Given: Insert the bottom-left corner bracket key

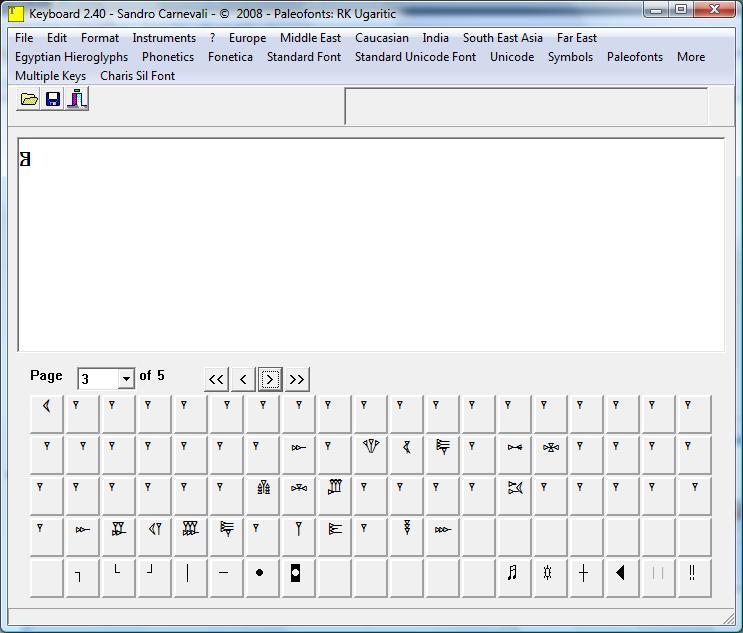Looking at the screenshot, I should coord(118,578).
